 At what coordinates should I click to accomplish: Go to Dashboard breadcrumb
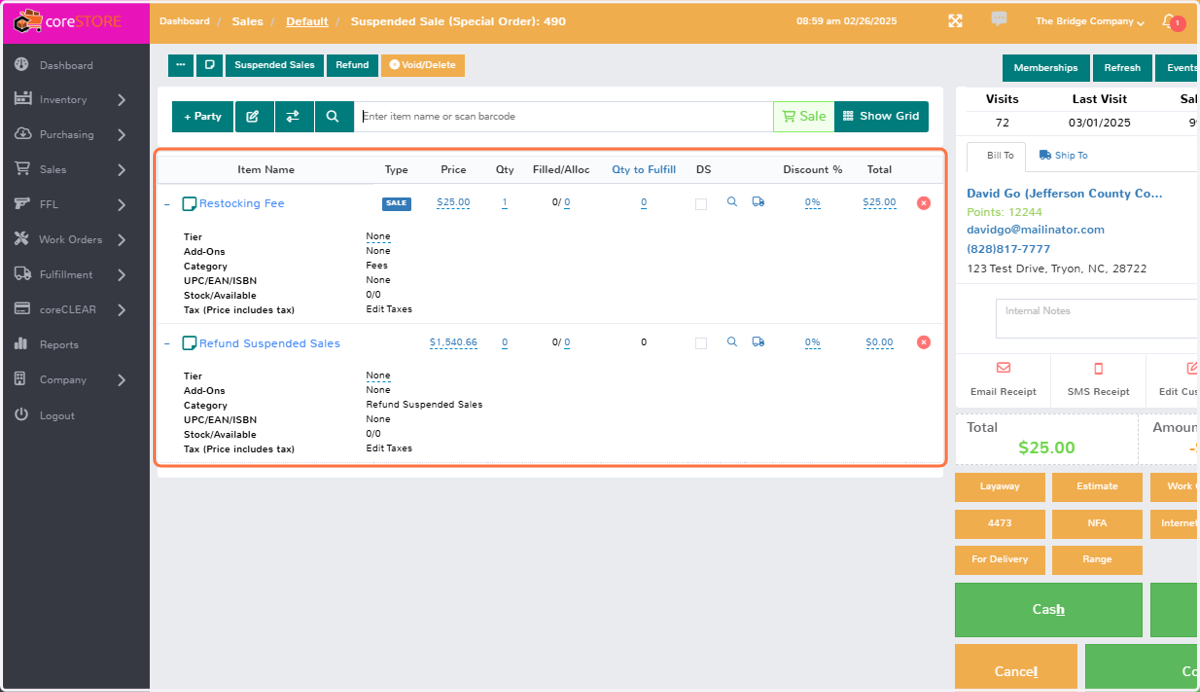185,21
